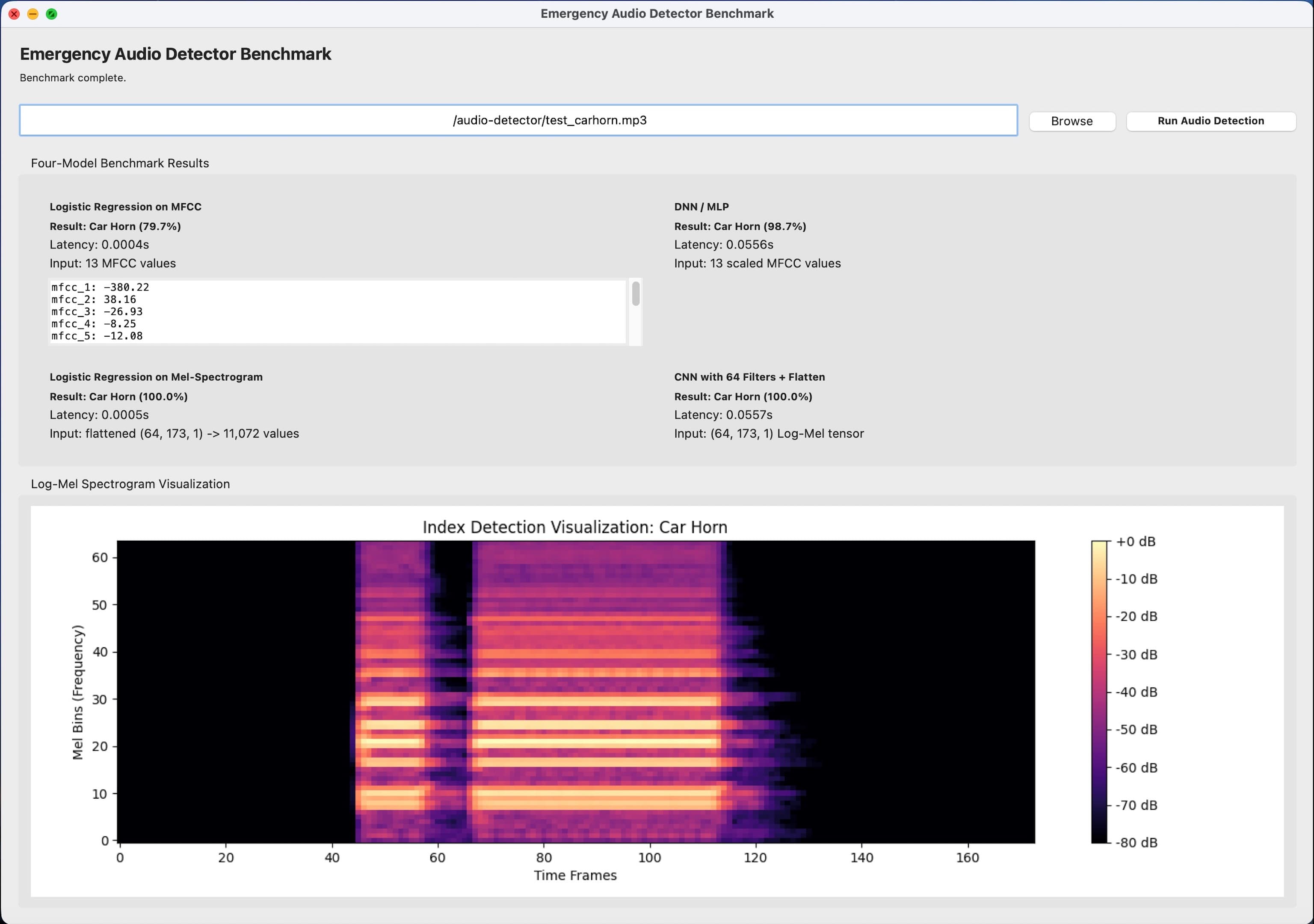
Task: Click Result: Car Horn (79.7%) text
Action: tap(115, 226)
